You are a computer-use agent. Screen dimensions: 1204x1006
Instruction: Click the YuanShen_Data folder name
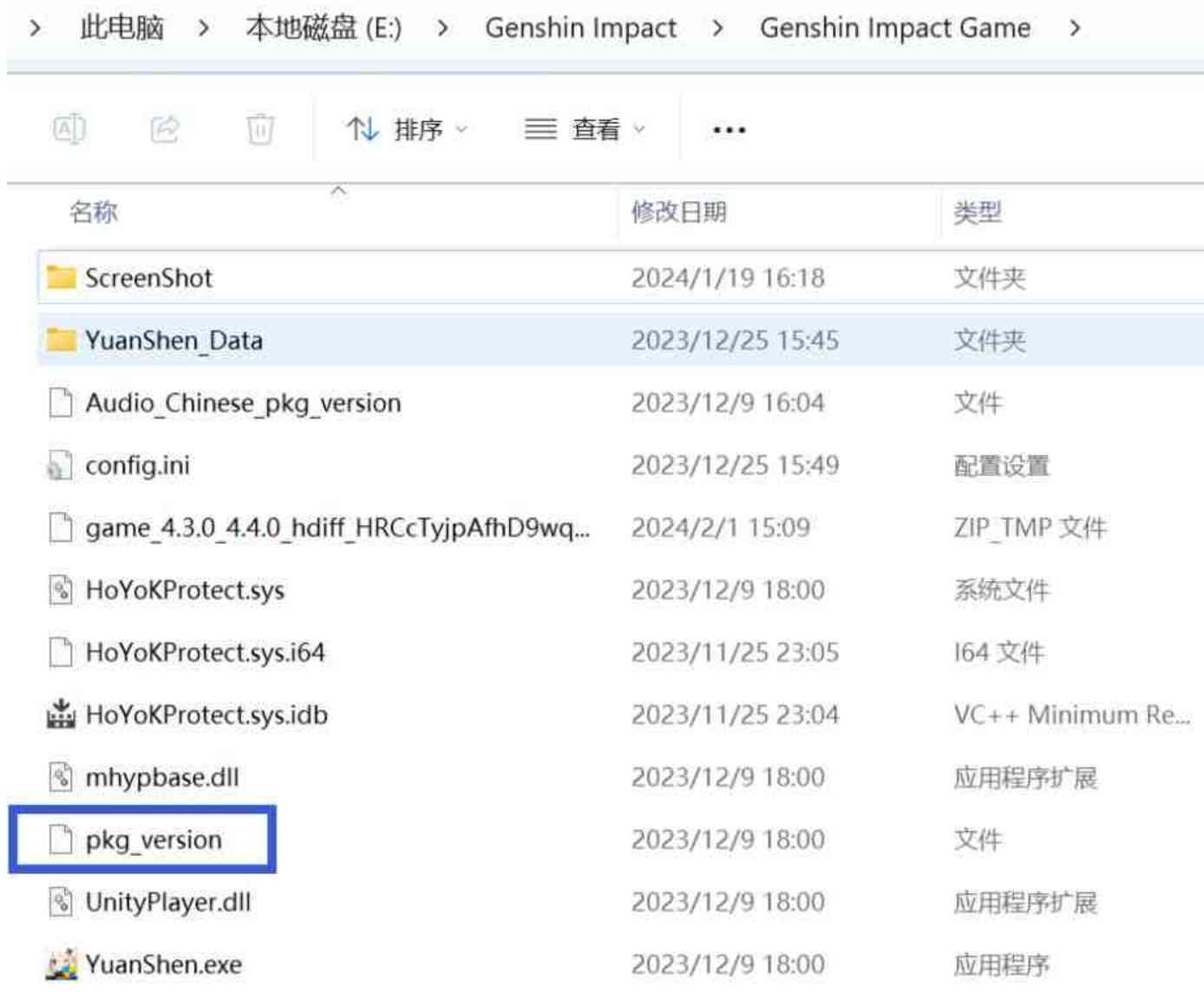point(173,340)
